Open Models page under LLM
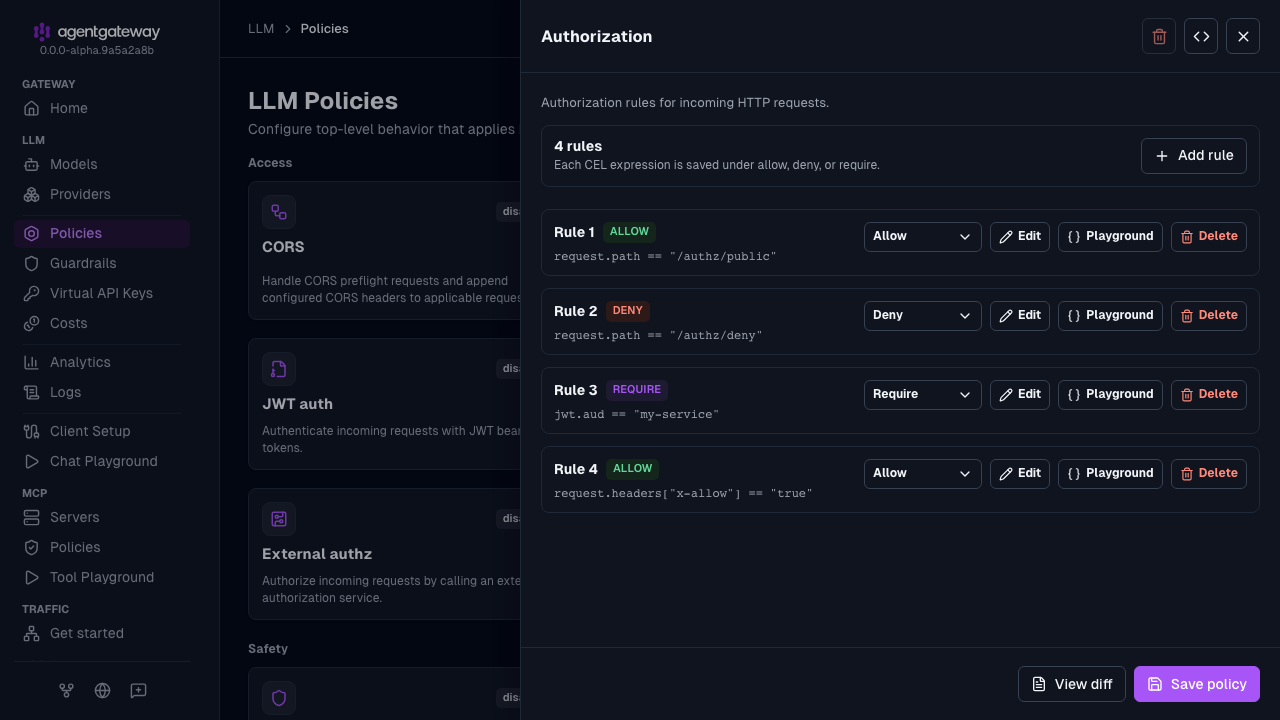Viewport: 1280px width, 720px height. (x=102, y=164)
